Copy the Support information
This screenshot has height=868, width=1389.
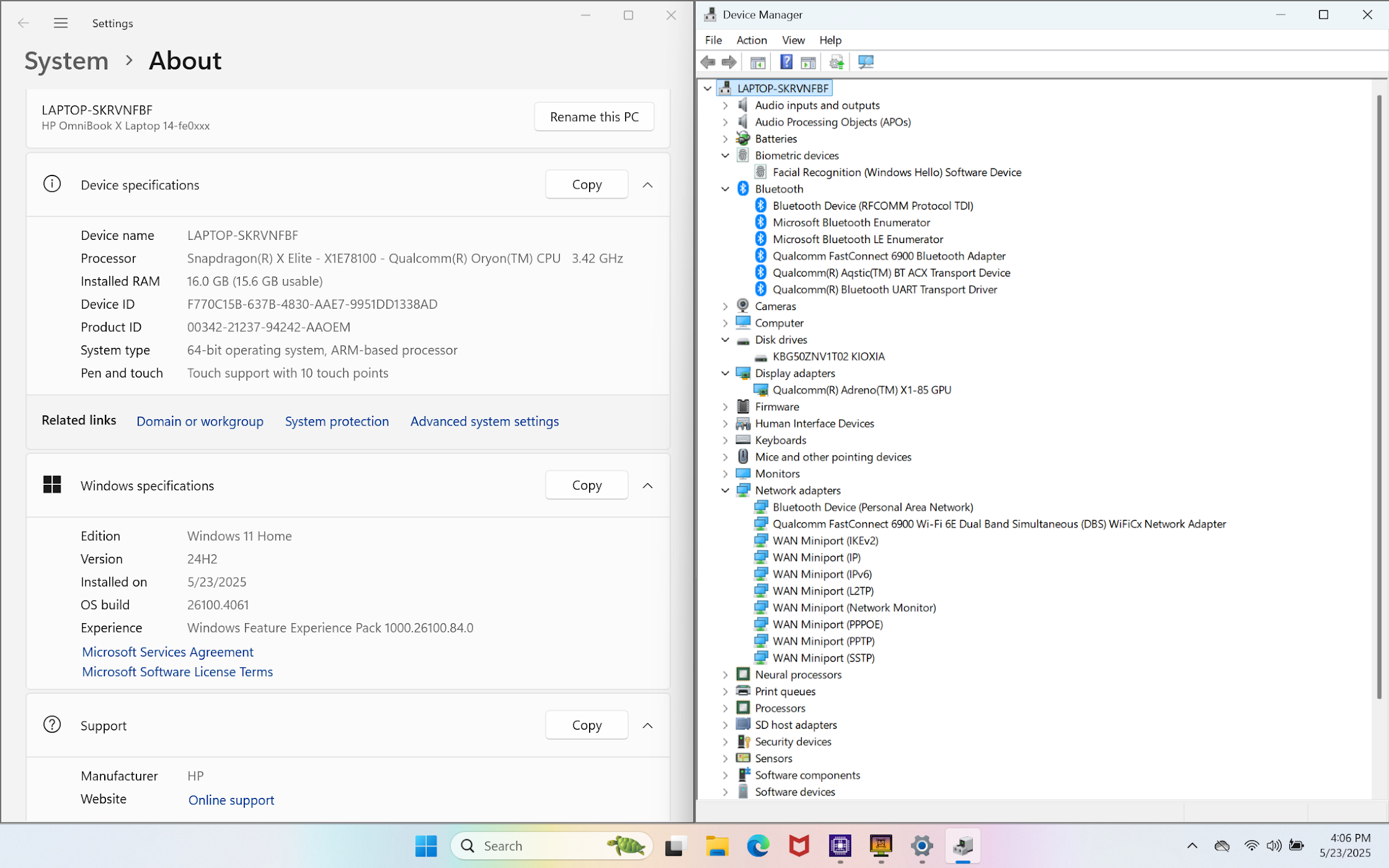587,725
